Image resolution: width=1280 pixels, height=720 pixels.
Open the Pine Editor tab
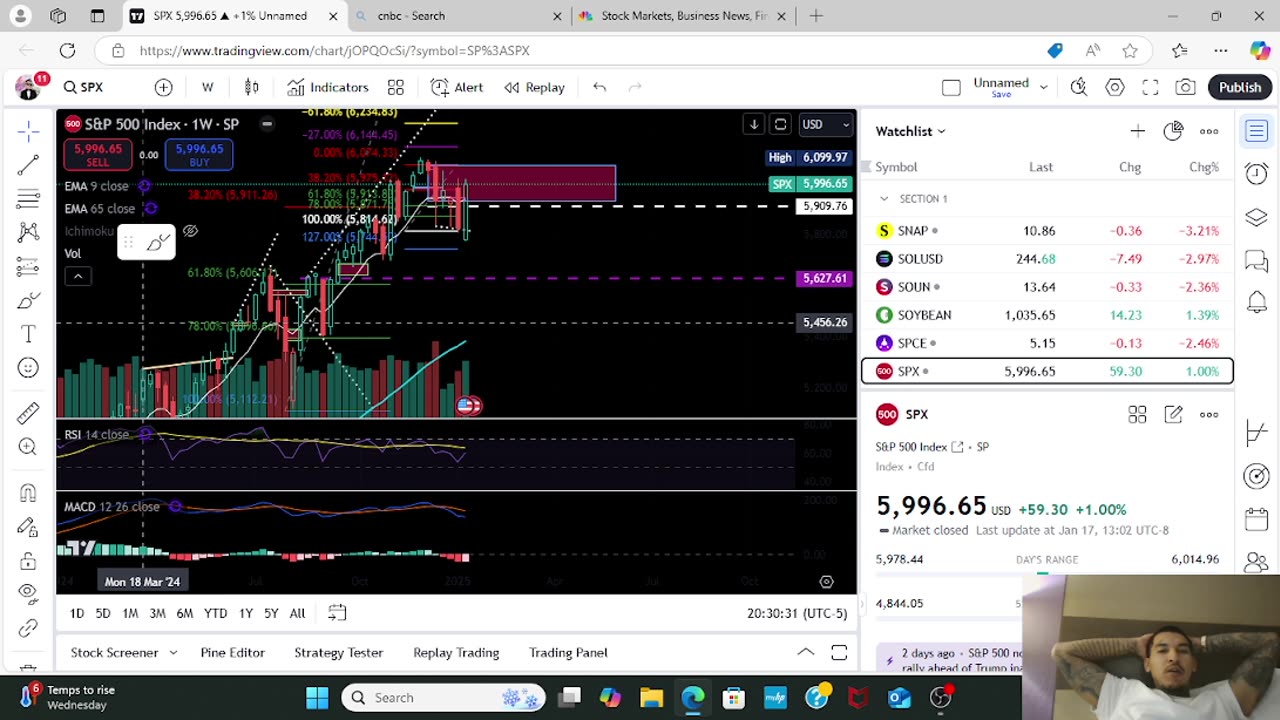[232, 652]
